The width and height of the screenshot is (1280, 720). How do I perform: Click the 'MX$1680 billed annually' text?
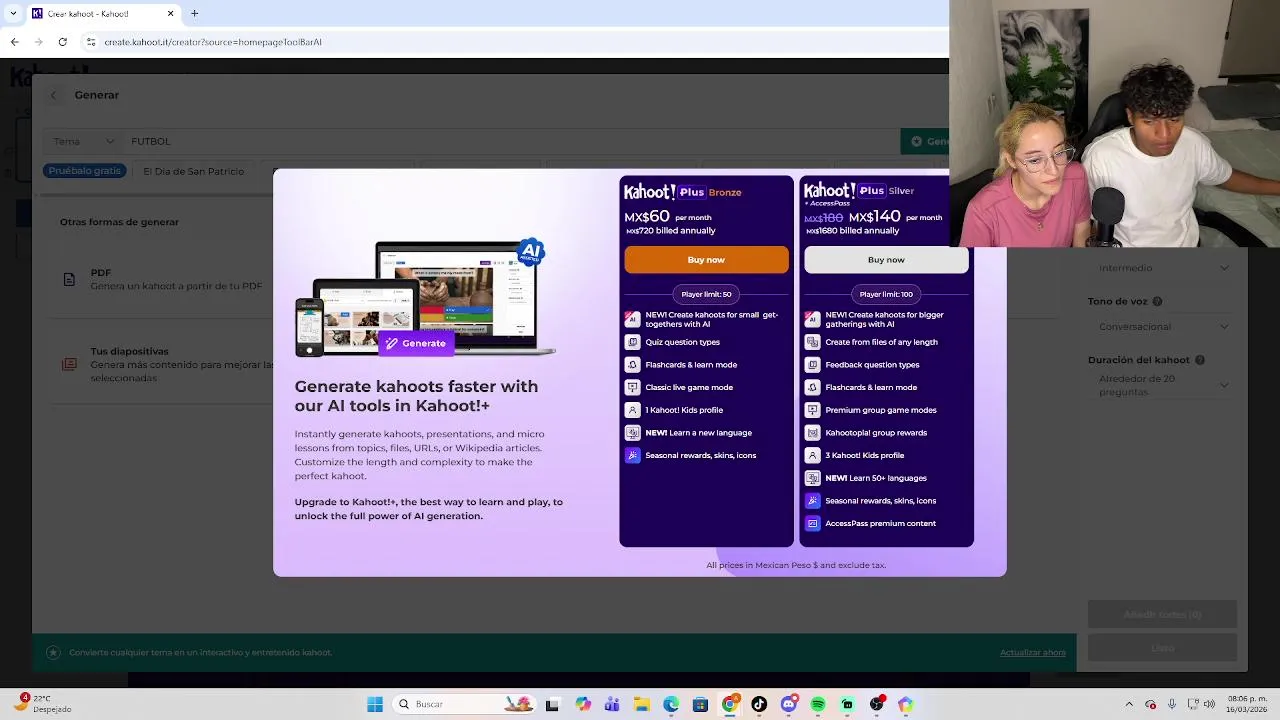click(x=852, y=231)
